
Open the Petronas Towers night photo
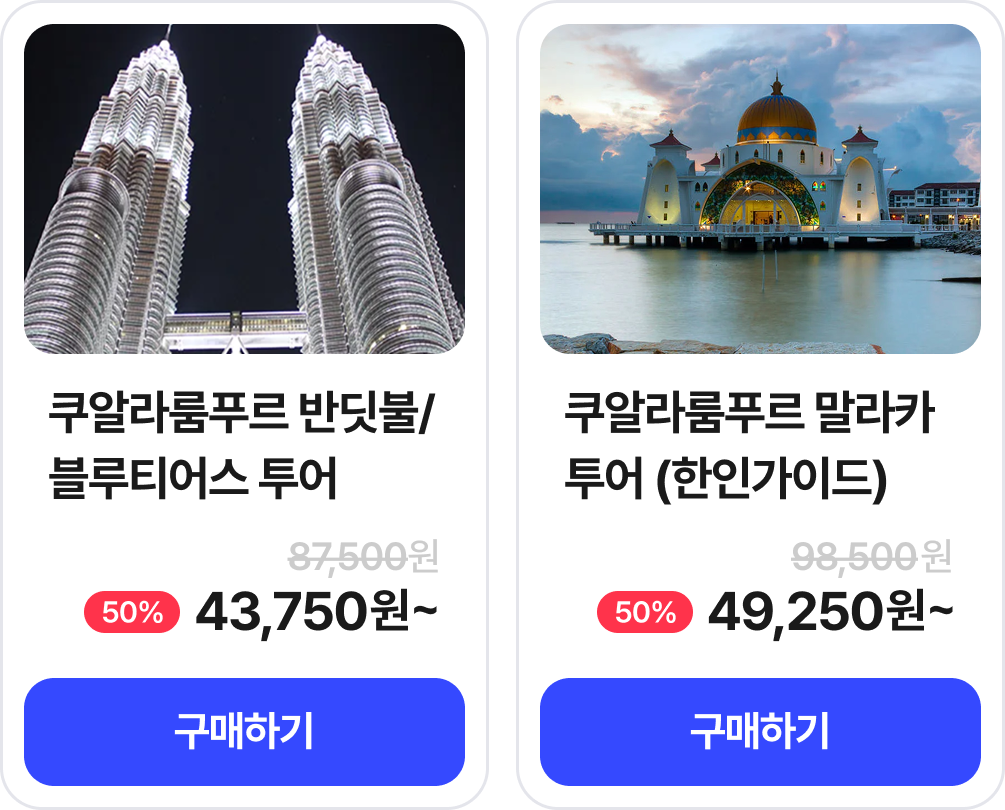tap(244, 189)
